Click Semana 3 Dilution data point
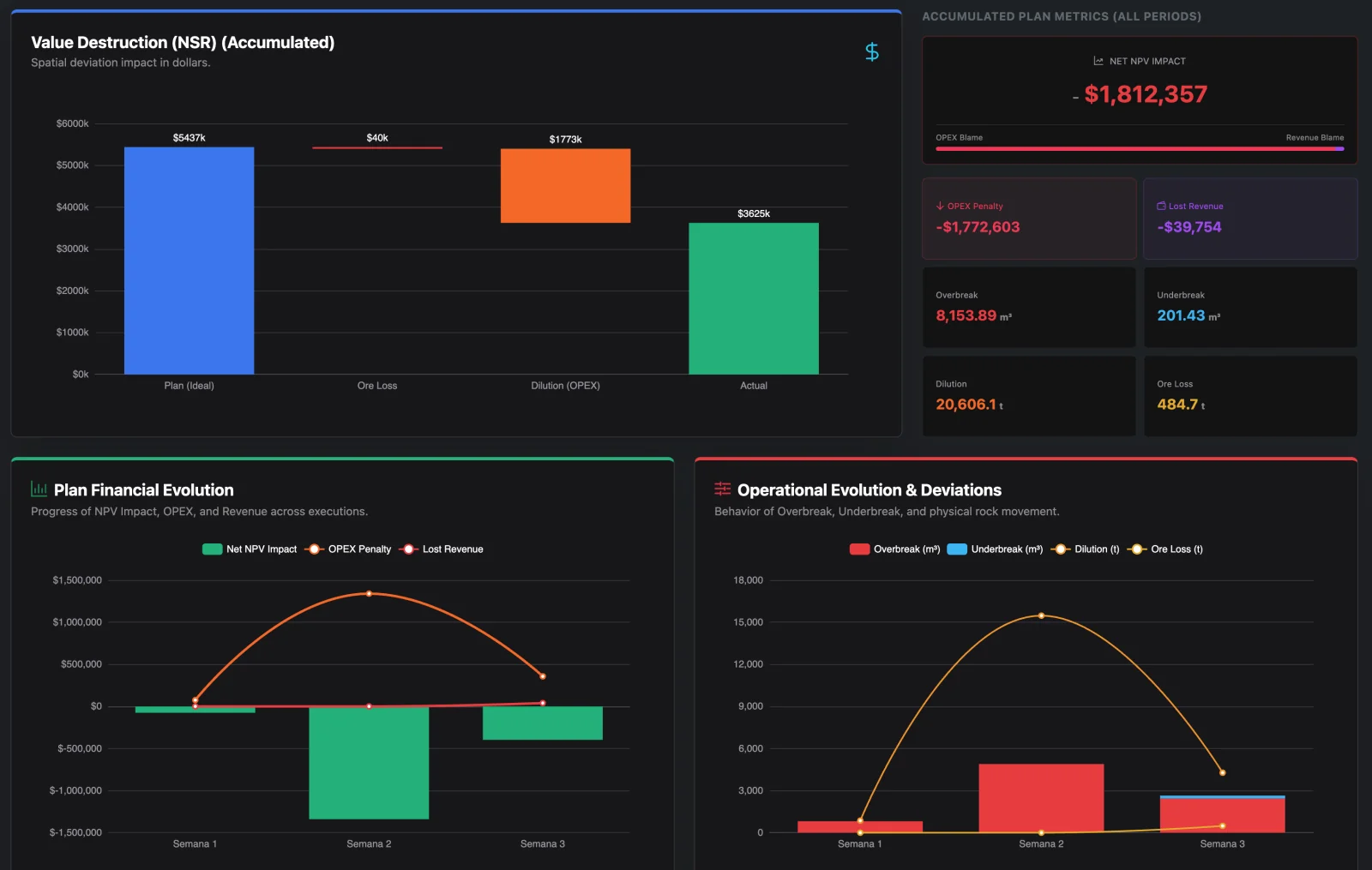The width and height of the screenshot is (1372, 870). 1222,772
